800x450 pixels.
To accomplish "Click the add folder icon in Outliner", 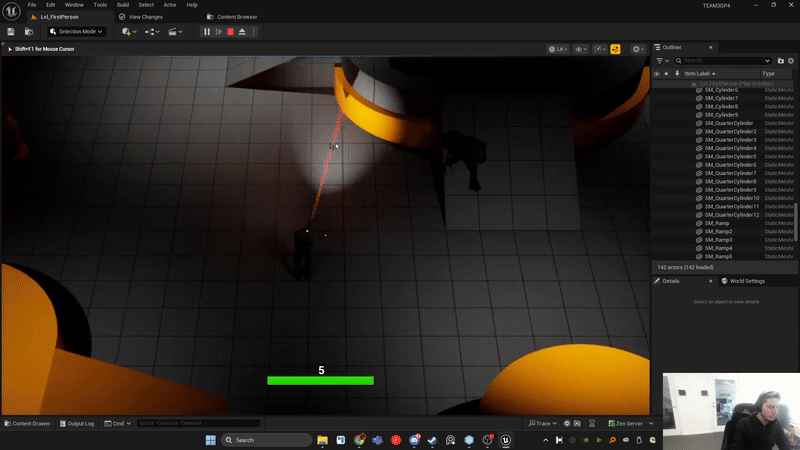I will click(x=780, y=61).
